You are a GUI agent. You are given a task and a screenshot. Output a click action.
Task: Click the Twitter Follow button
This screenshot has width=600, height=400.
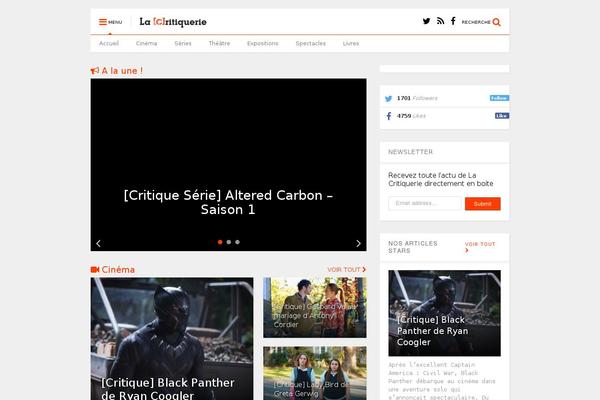[499, 98]
